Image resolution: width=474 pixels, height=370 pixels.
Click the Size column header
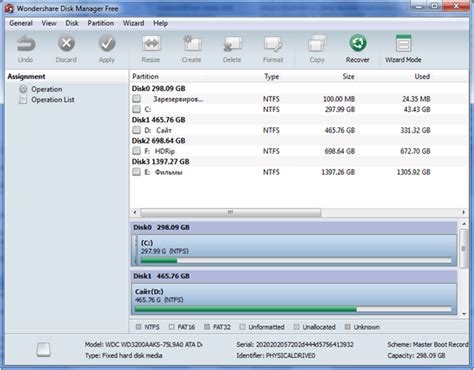pyautogui.click(x=348, y=76)
